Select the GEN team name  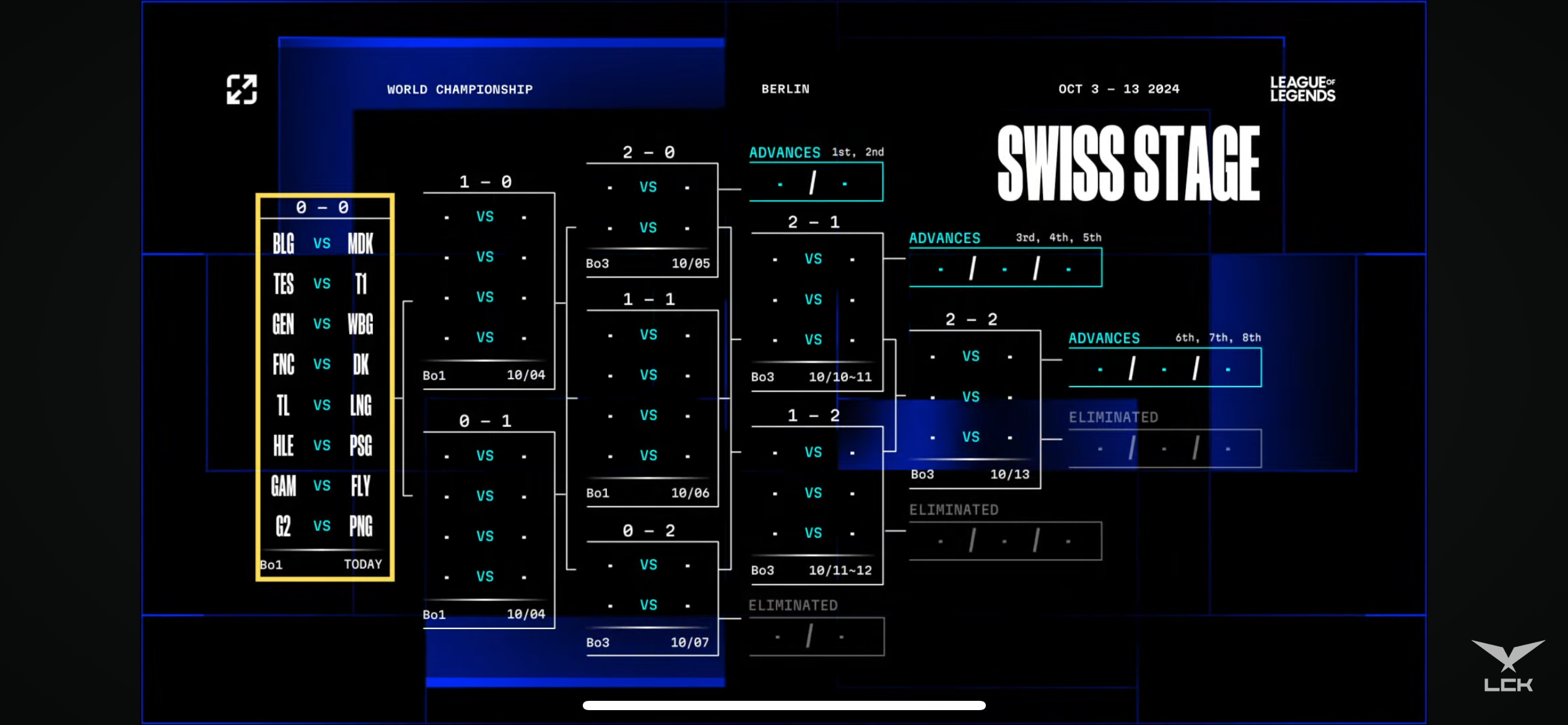click(284, 324)
